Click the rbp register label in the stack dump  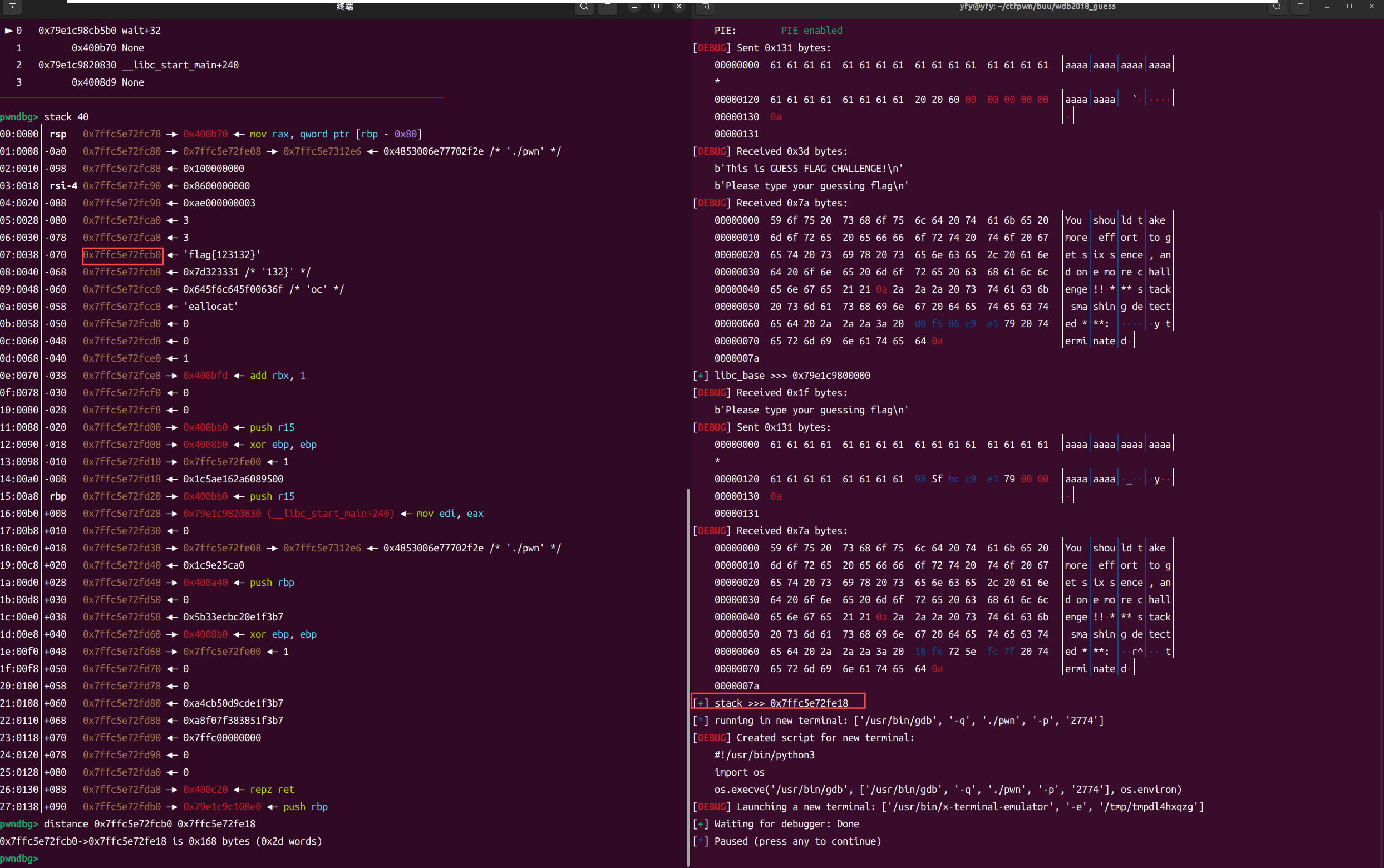pyautogui.click(x=58, y=496)
